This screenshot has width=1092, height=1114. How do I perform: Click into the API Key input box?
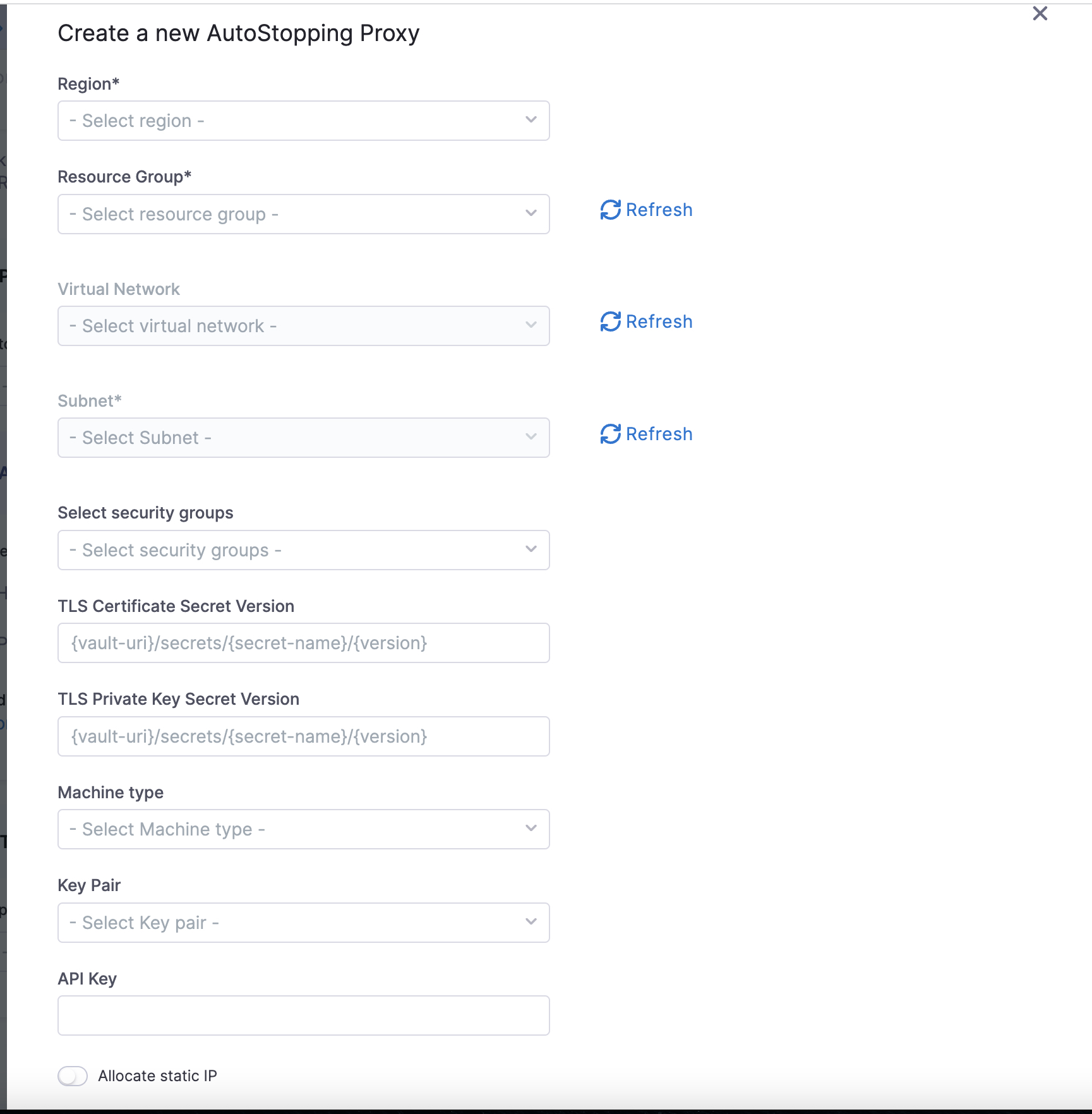304,1015
